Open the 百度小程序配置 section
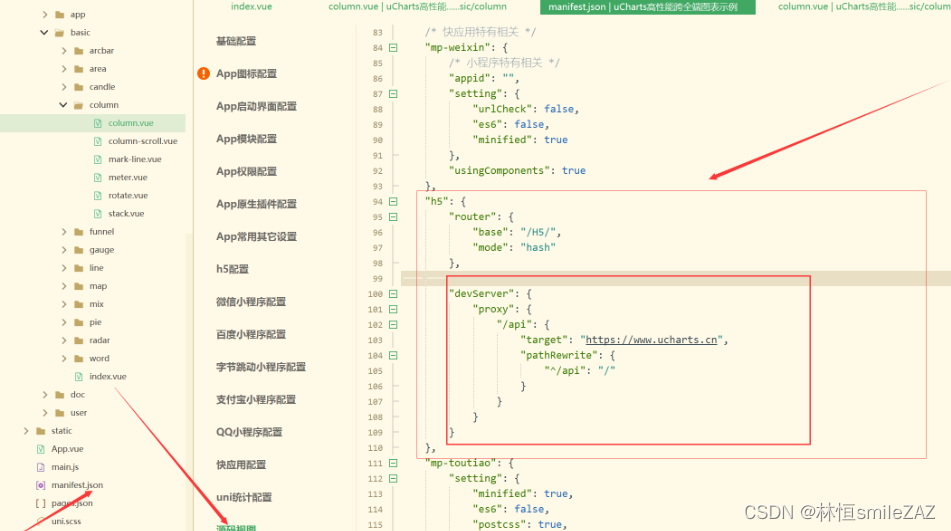The width and height of the screenshot is (951, 531). pyautogui.click(x=251, y=335)
